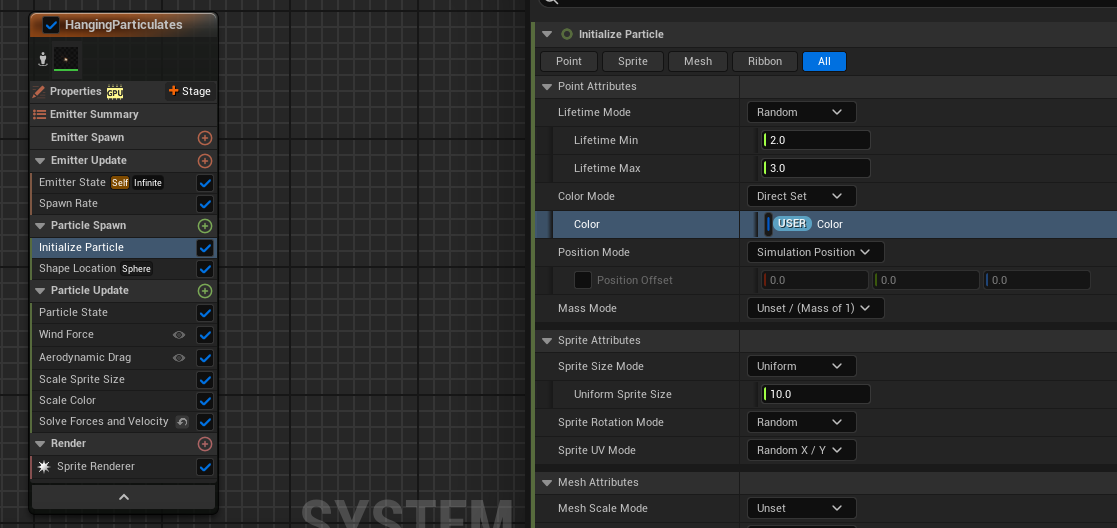Collapse the Emitter Update group
The height and width of the screenshot is (528, 1117).
pos(40,160)
